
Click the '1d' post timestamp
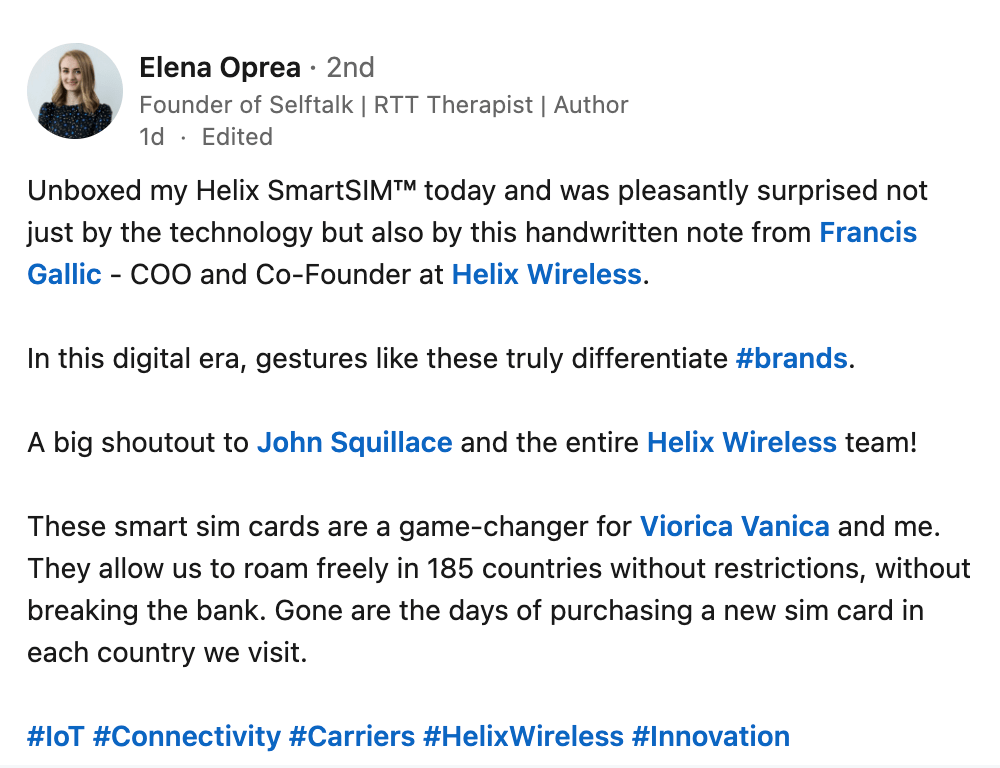tap(152, 137)
